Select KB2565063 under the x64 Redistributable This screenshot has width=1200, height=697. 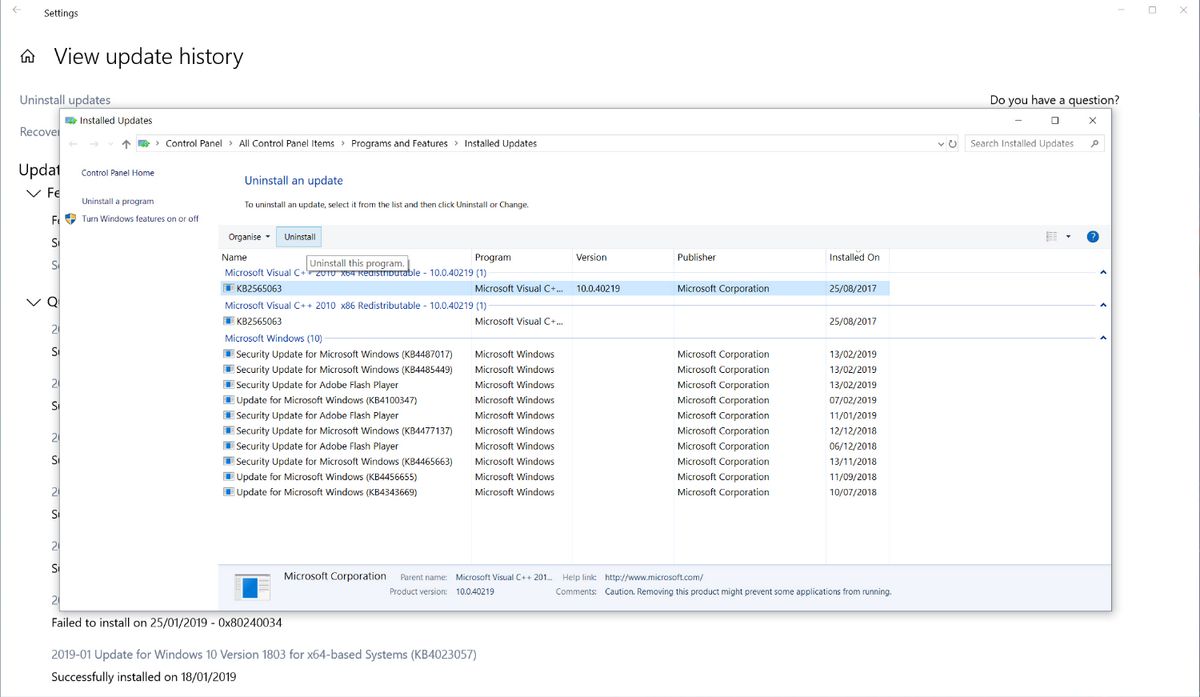tap(554, 288)
